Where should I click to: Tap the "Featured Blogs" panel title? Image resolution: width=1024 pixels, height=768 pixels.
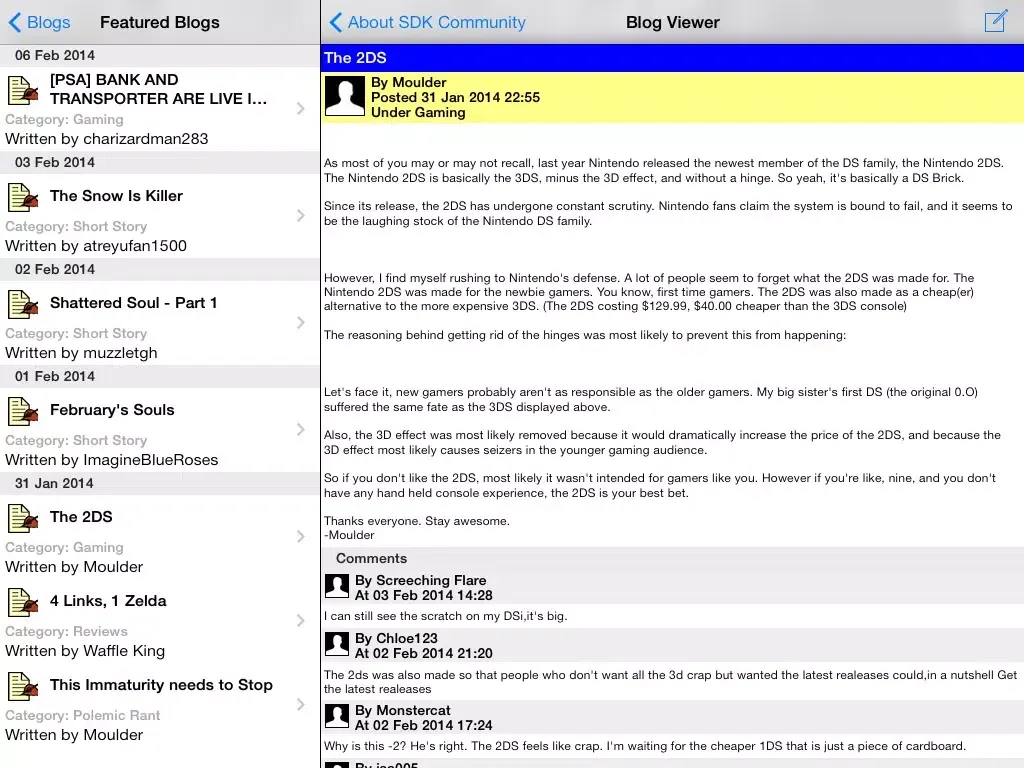(159, 22)
